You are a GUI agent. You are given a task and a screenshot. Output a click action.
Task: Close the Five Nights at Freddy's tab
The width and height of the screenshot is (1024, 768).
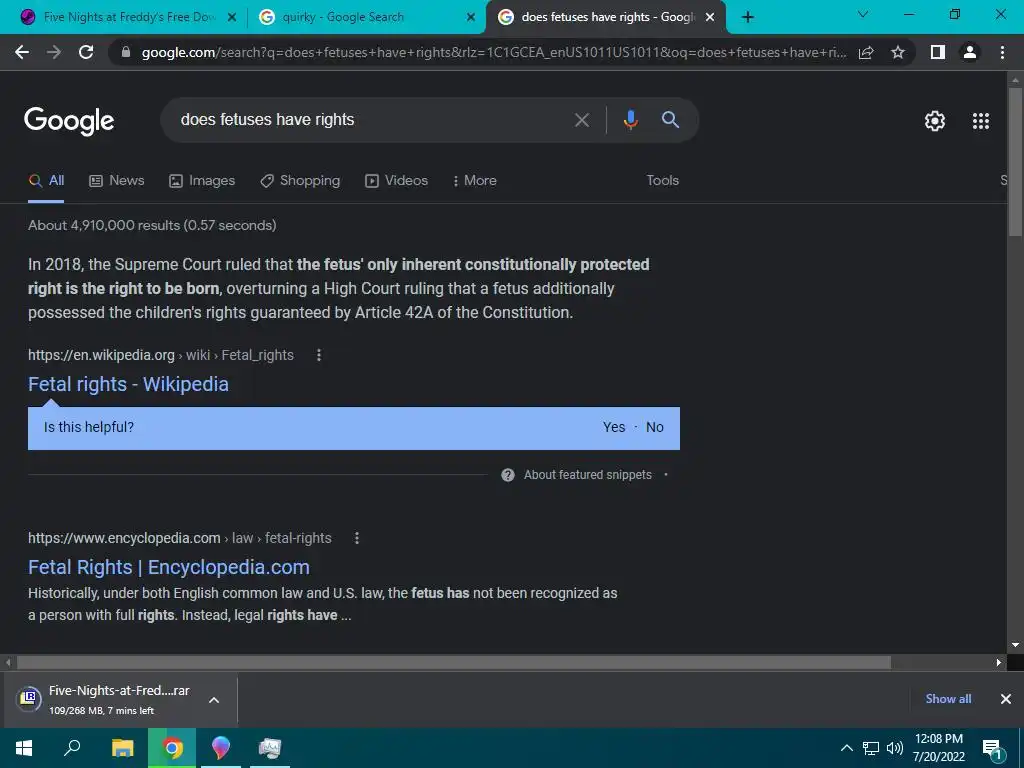tap(231, 17)
